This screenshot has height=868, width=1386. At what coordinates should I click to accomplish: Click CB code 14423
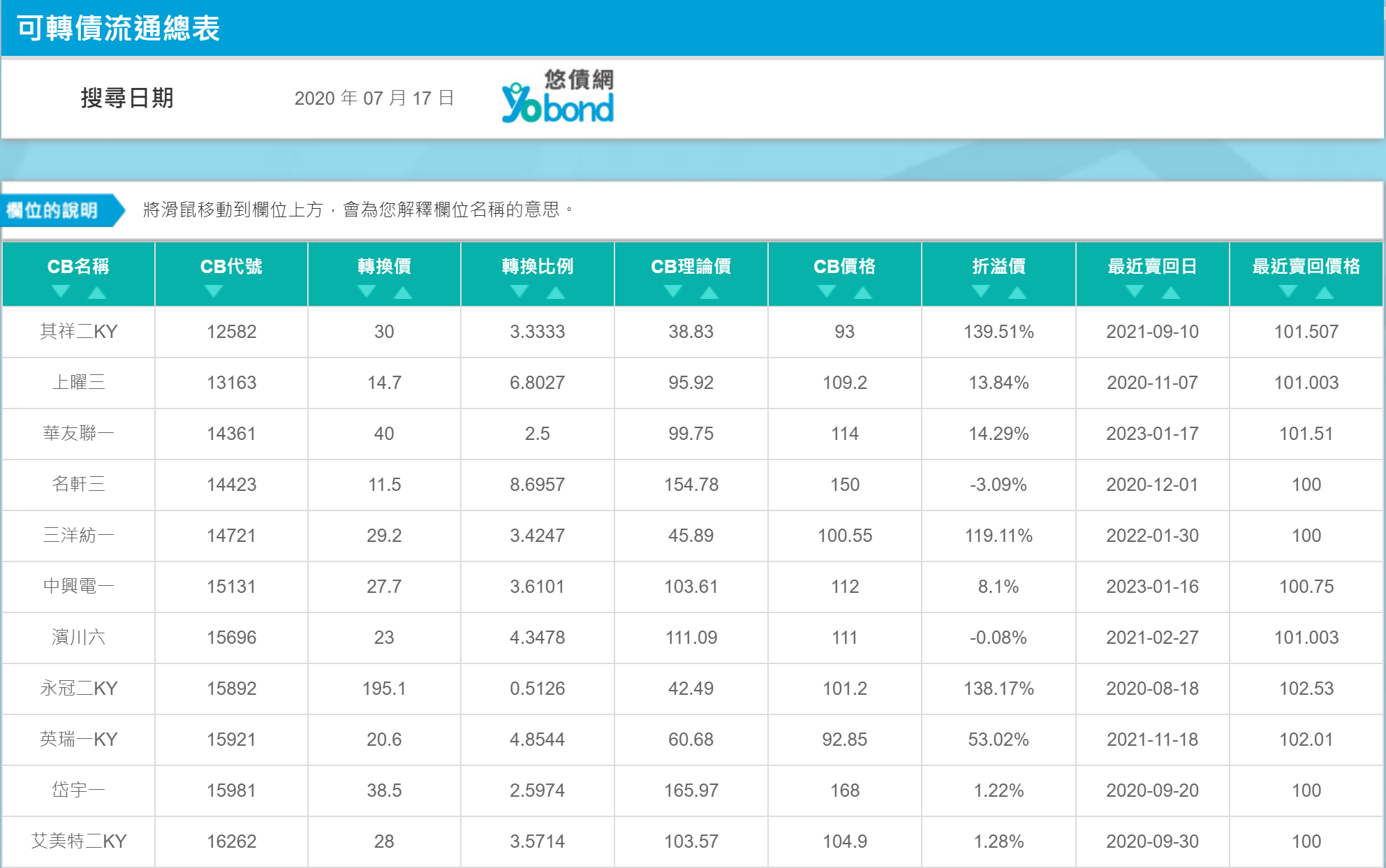tap(231, 485)
